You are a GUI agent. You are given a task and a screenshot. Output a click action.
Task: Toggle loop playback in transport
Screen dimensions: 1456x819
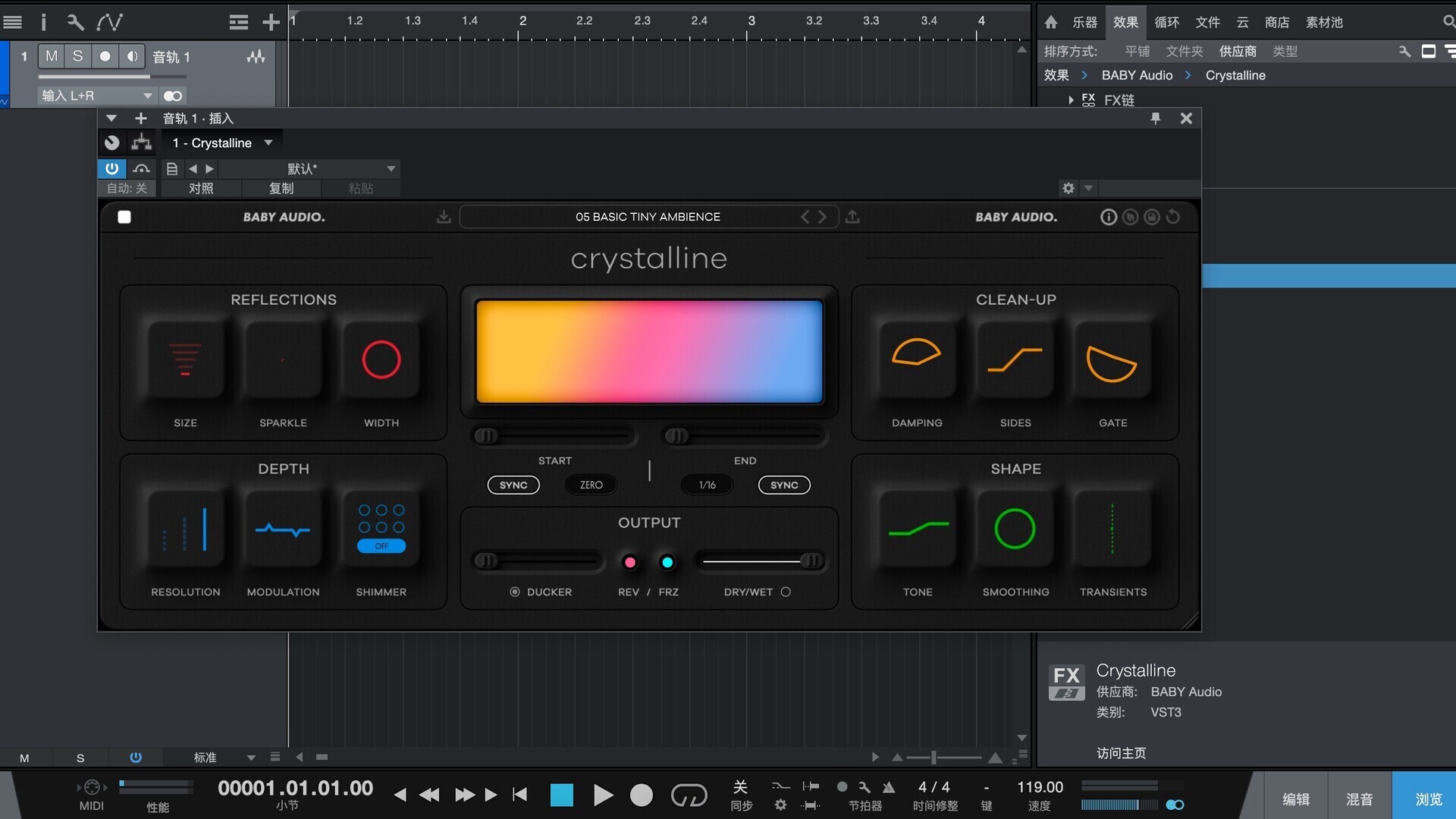tap(689, 795)
